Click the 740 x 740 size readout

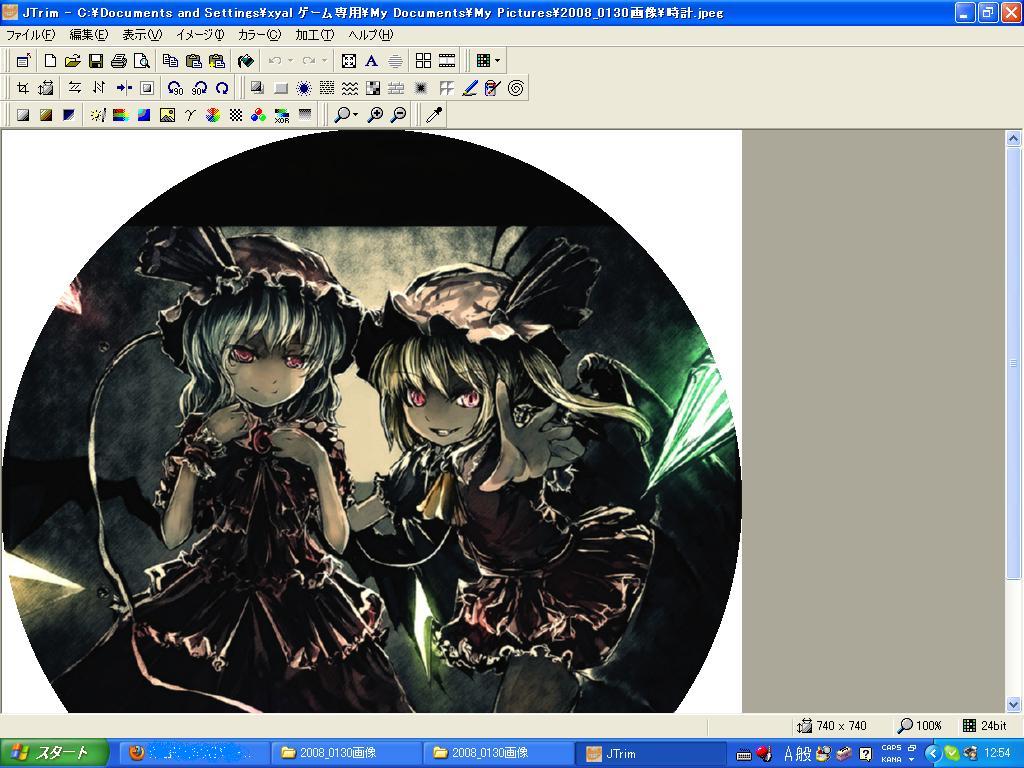pos(840,726)
